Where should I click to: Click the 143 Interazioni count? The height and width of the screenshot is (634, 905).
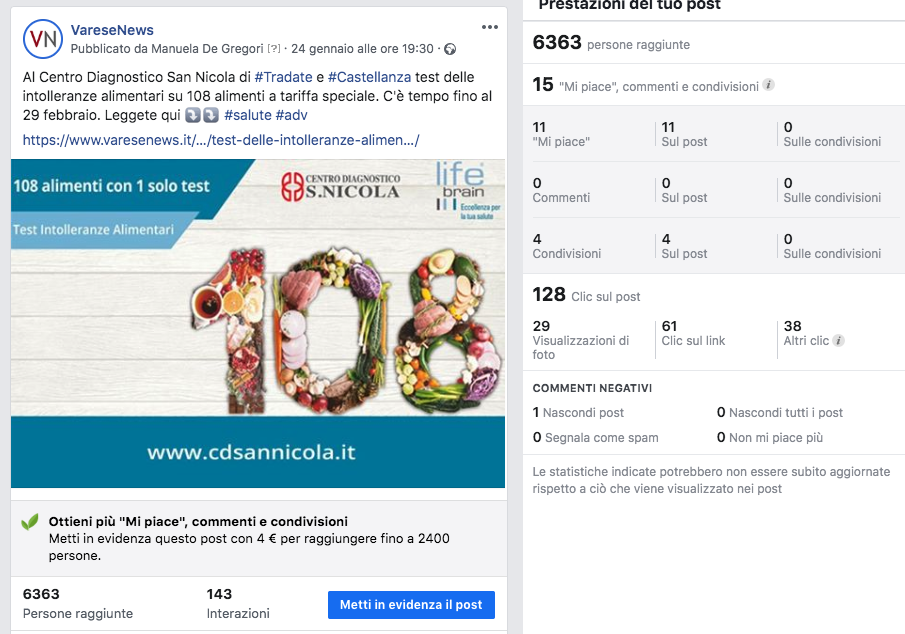pyautogui.click(x=238, y=603)
